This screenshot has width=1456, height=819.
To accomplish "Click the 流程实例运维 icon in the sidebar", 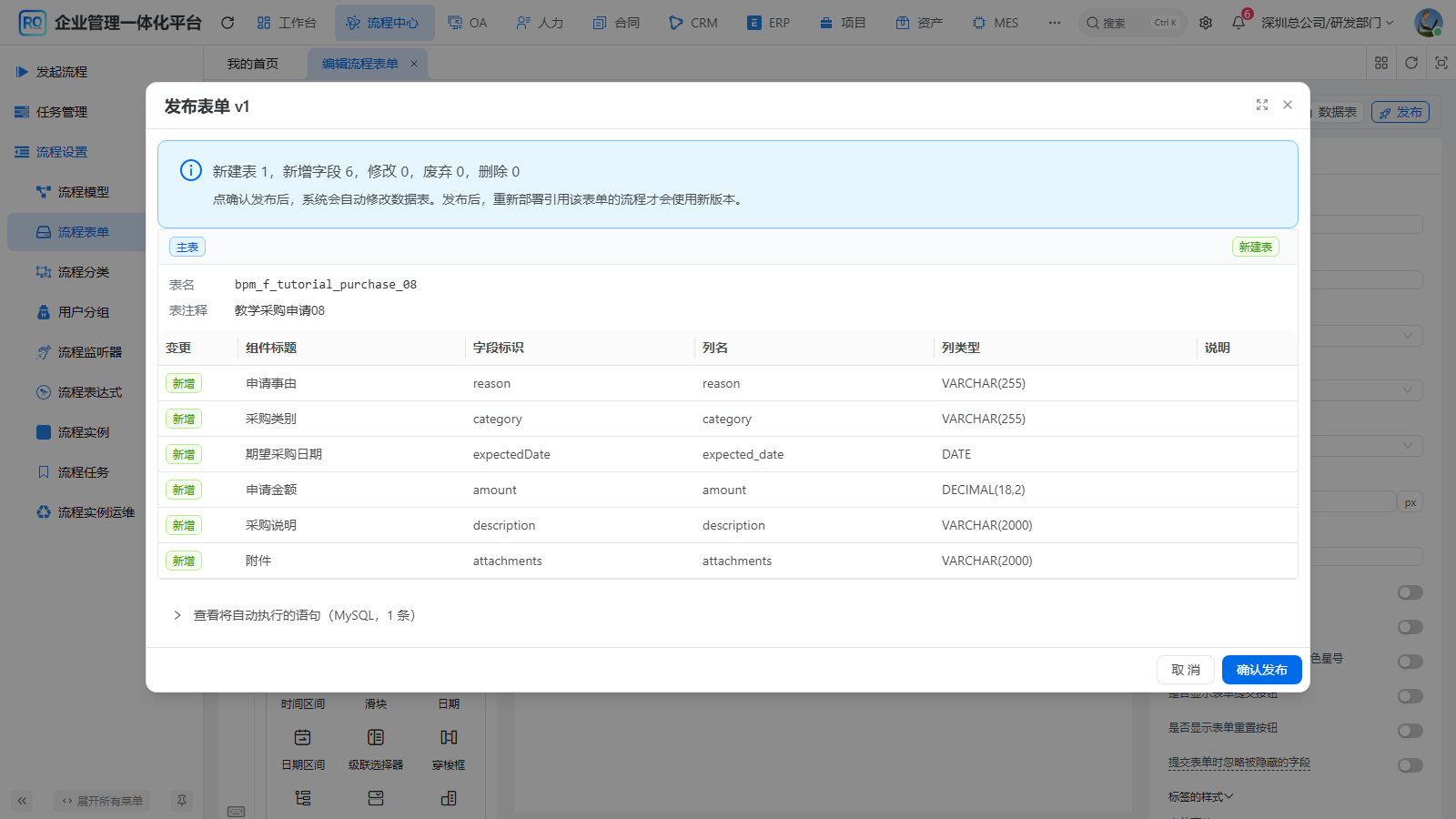I will [x=44, y=512].
